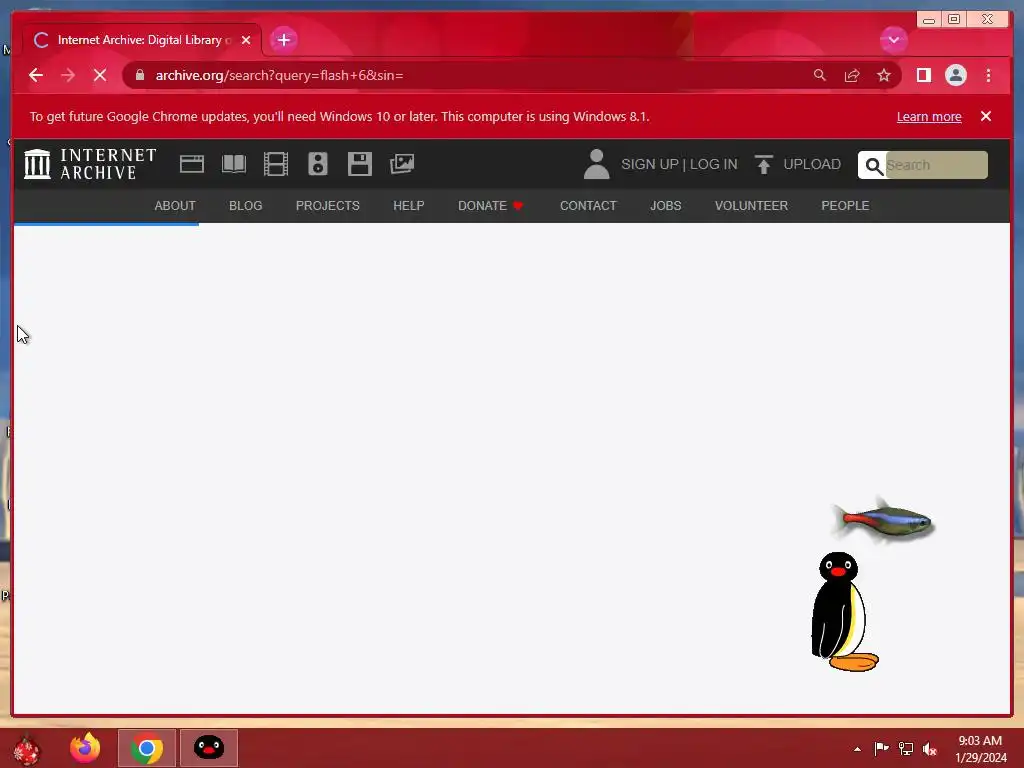Open the network tray icon
1024x768 pixels.
[x=906, y=749]
